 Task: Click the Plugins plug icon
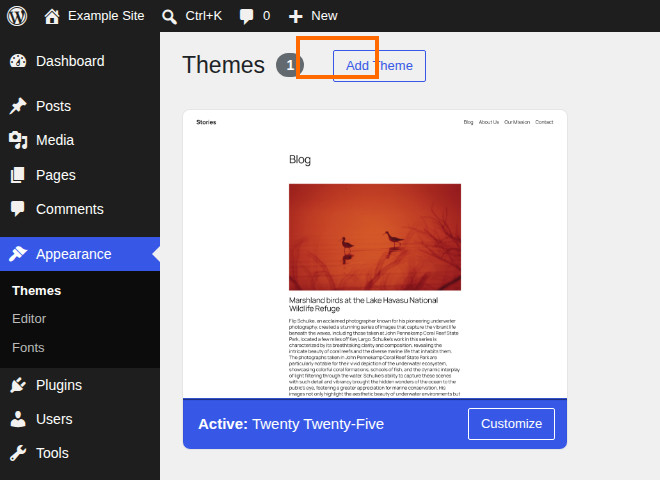tap(18, 385)
